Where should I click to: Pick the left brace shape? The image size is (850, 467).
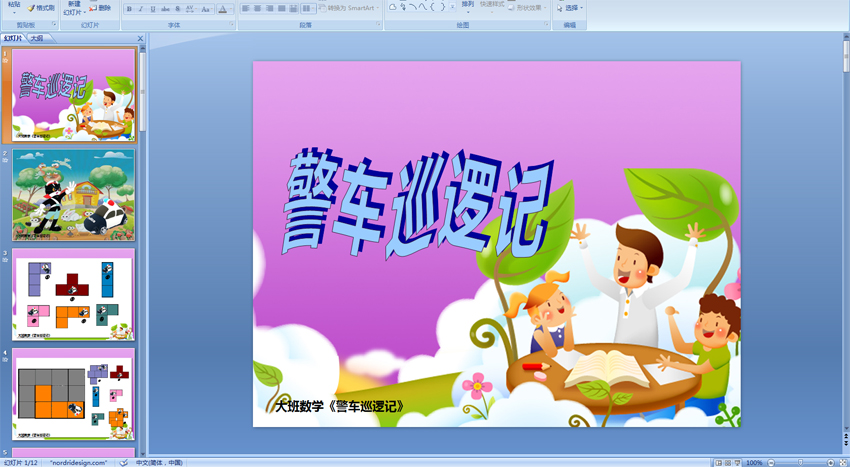tap(432, 7)
